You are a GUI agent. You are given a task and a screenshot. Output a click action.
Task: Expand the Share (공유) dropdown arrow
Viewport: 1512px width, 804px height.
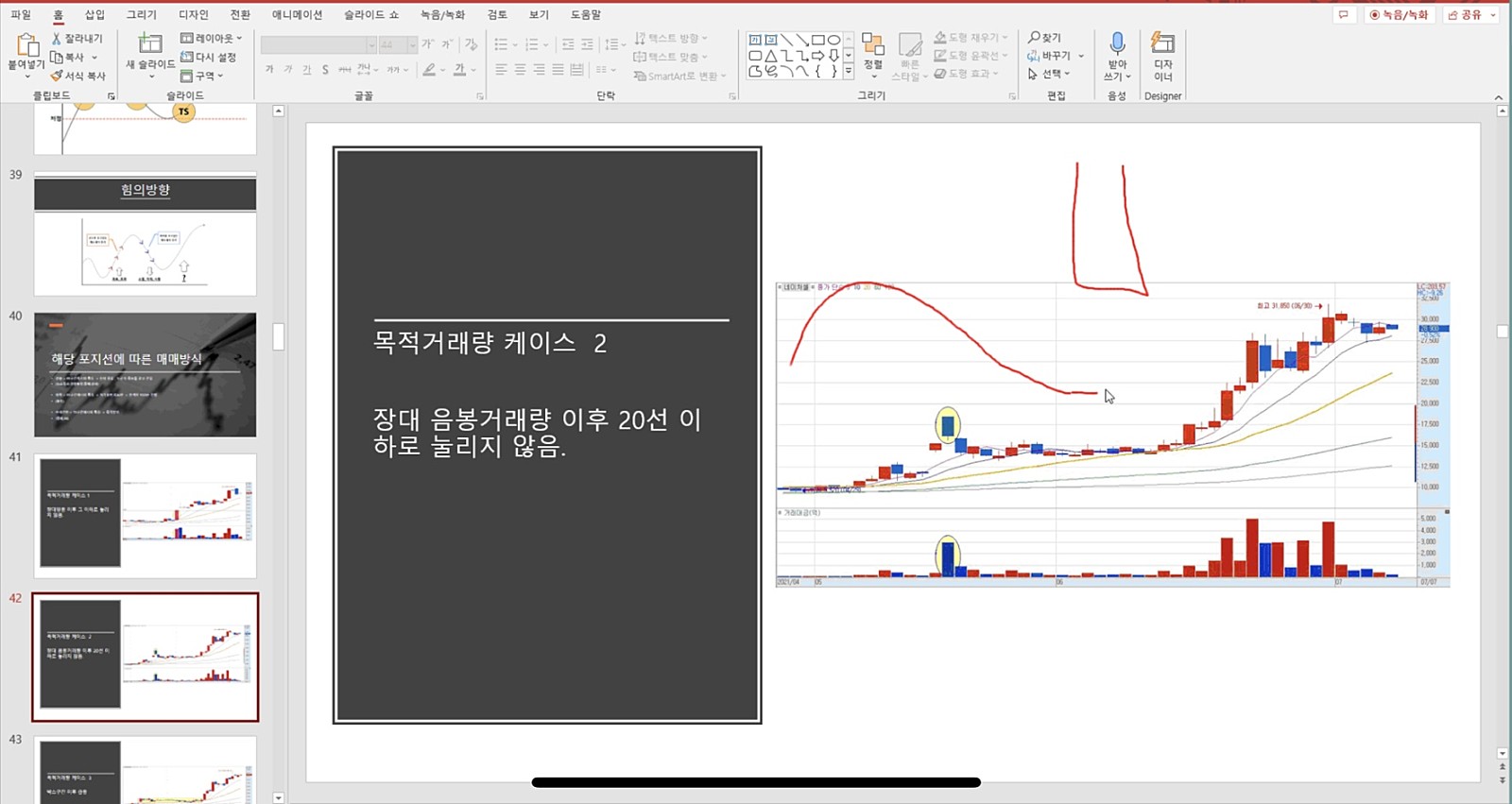1493,15
